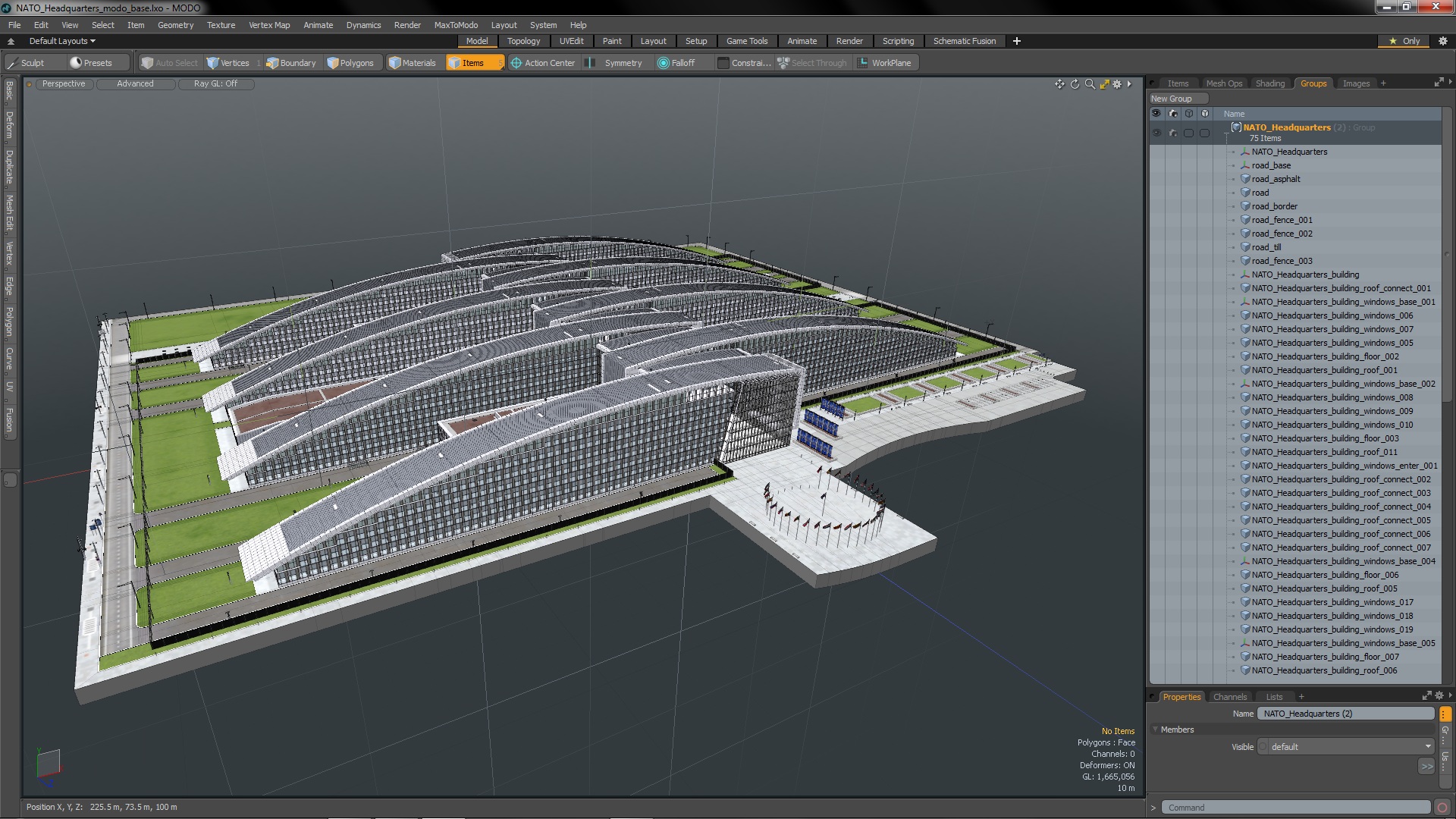Open the layout settings gear at top right

(1443, 41)
